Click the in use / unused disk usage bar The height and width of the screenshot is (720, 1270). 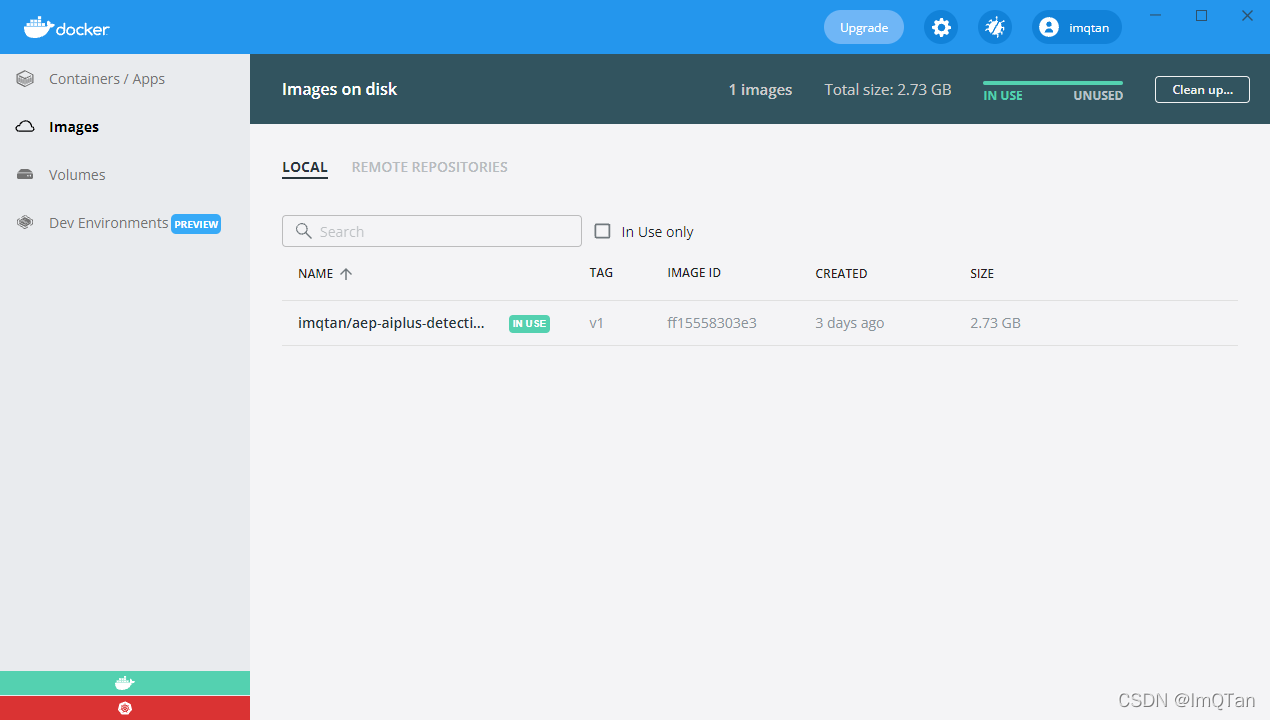pyautogui.click(x=1053, y=83)
